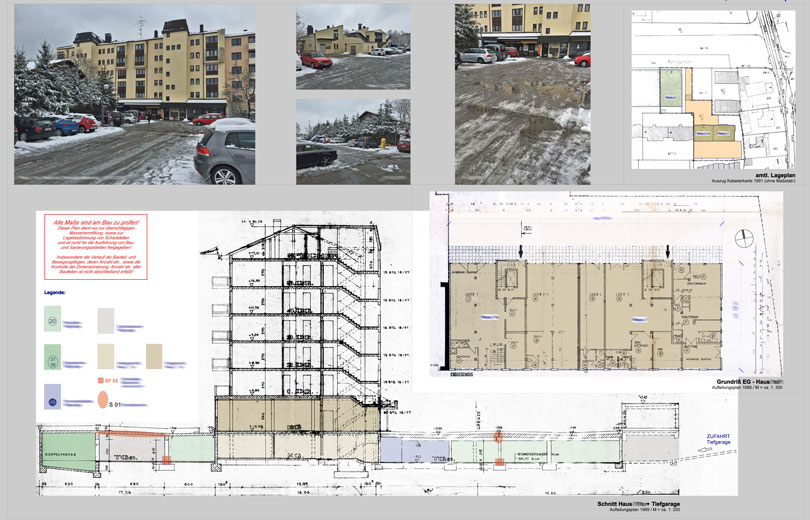Open the tall muddy parking lot photo
Viewport: 810px width, 520px height.
point(521,94)
